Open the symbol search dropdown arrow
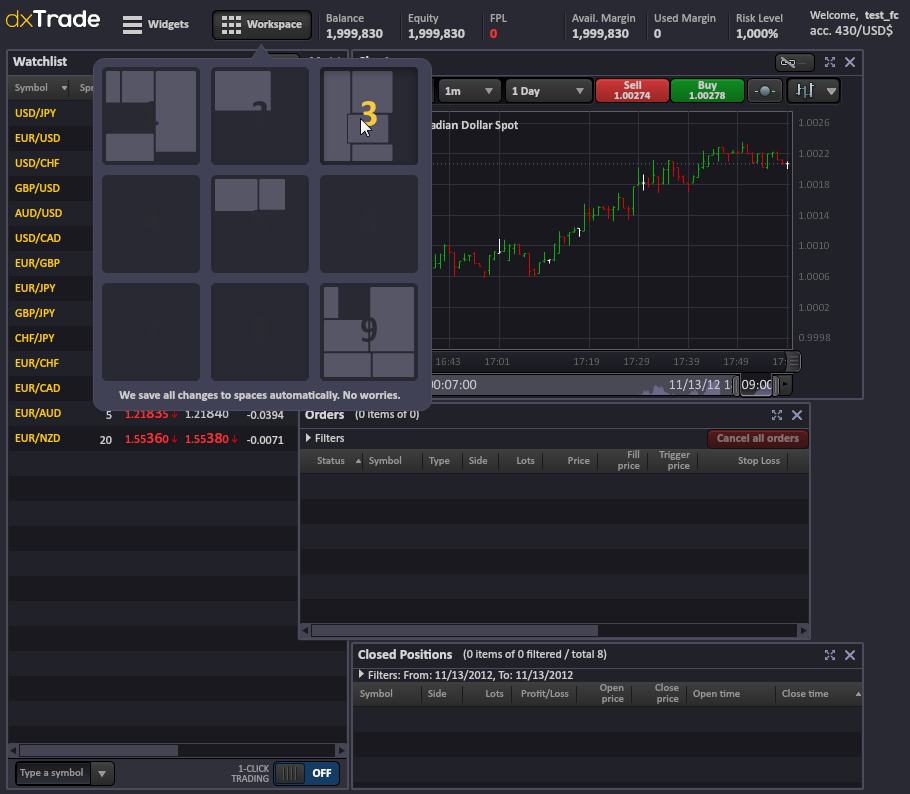This screenshot has height=794, width=910. pyautogui.click(x=102, y=773)
